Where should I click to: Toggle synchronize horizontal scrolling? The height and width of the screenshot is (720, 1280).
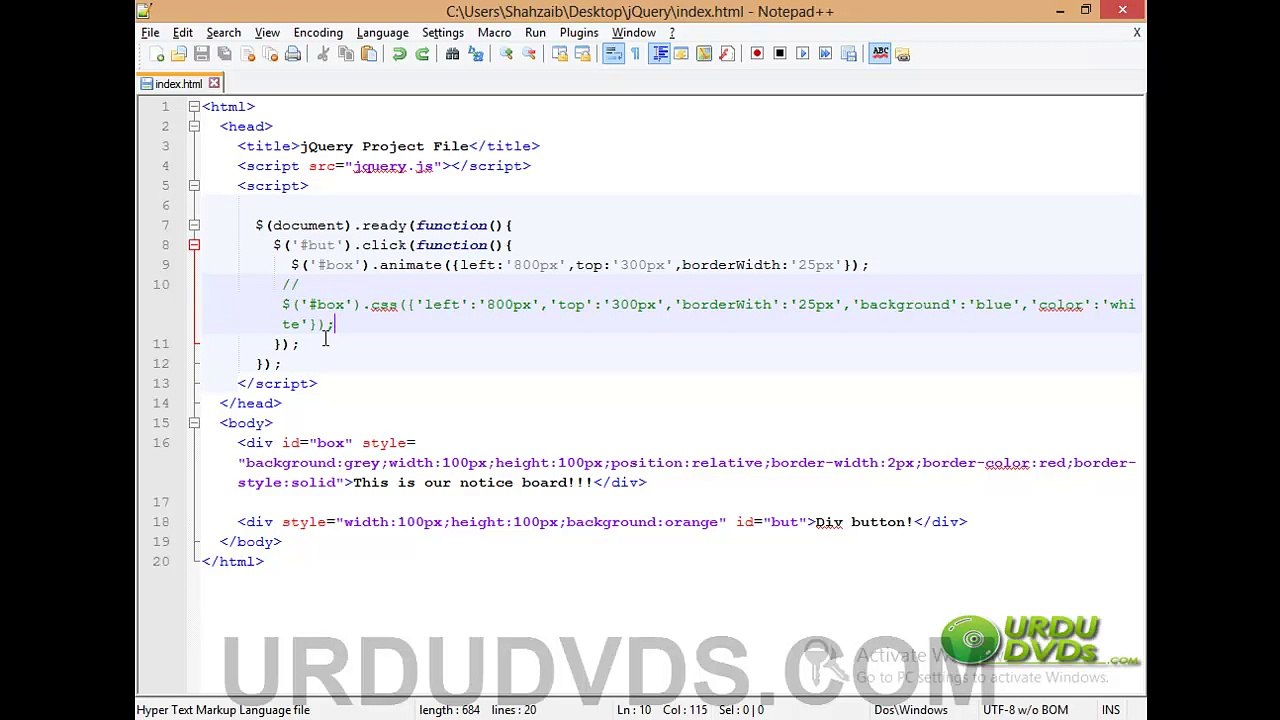(x=582, y=54)
